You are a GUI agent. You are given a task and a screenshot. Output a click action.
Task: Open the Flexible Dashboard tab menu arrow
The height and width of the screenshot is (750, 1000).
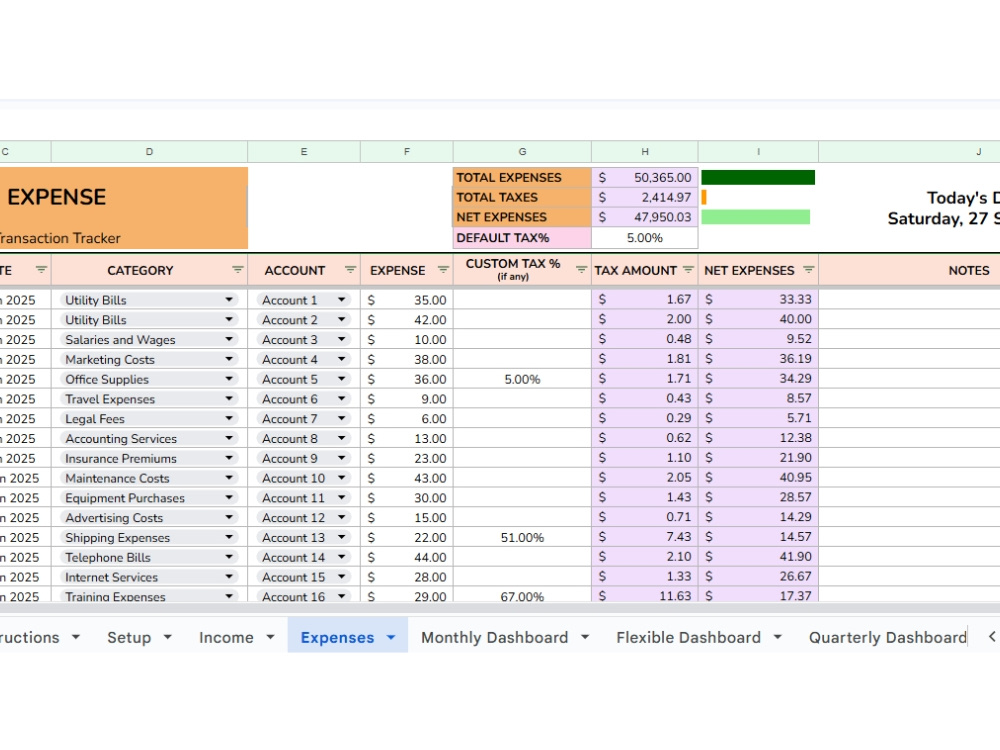[x=777, y=637]
